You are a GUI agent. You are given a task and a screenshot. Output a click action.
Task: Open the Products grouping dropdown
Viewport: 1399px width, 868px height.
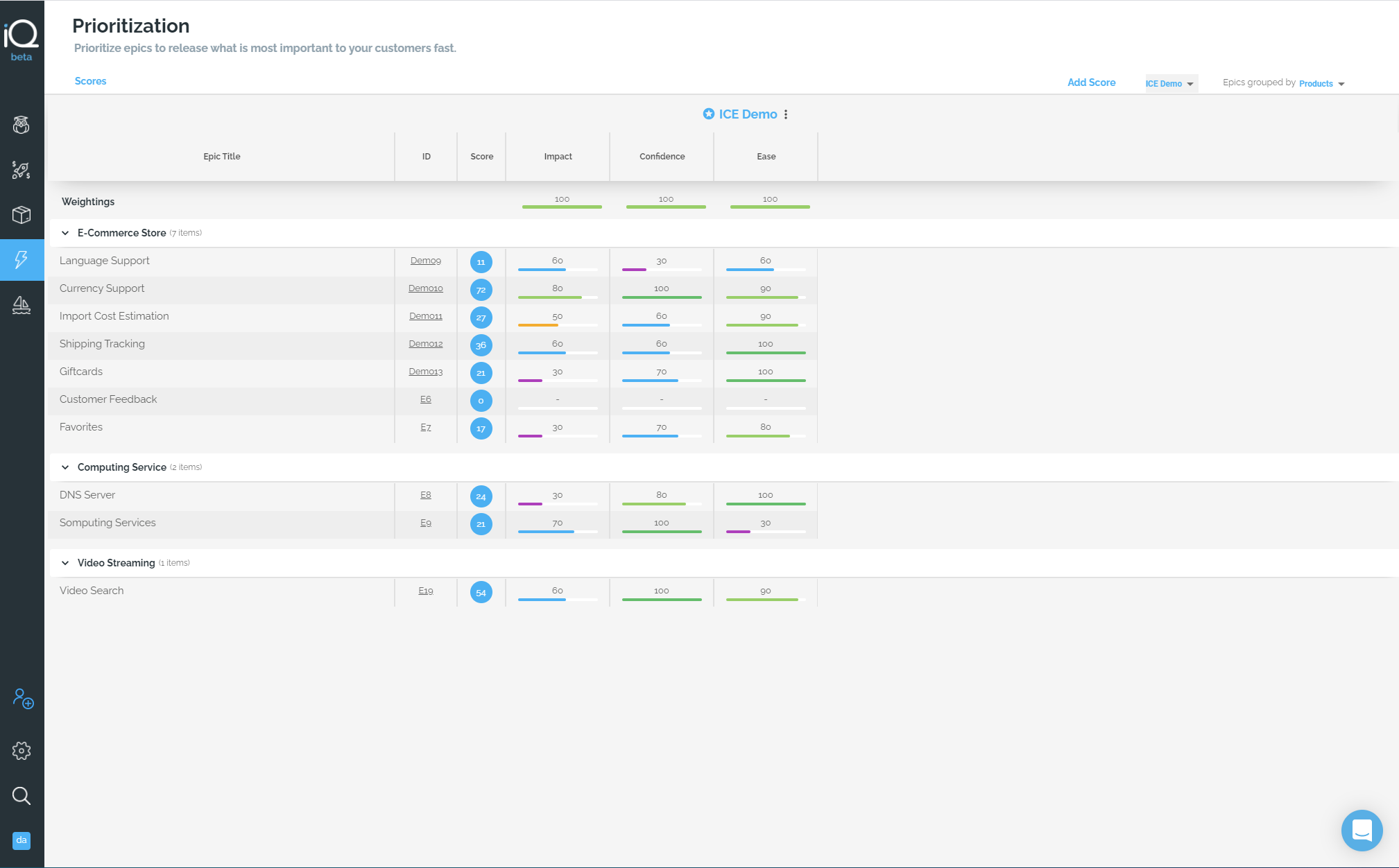(1322, 83)
